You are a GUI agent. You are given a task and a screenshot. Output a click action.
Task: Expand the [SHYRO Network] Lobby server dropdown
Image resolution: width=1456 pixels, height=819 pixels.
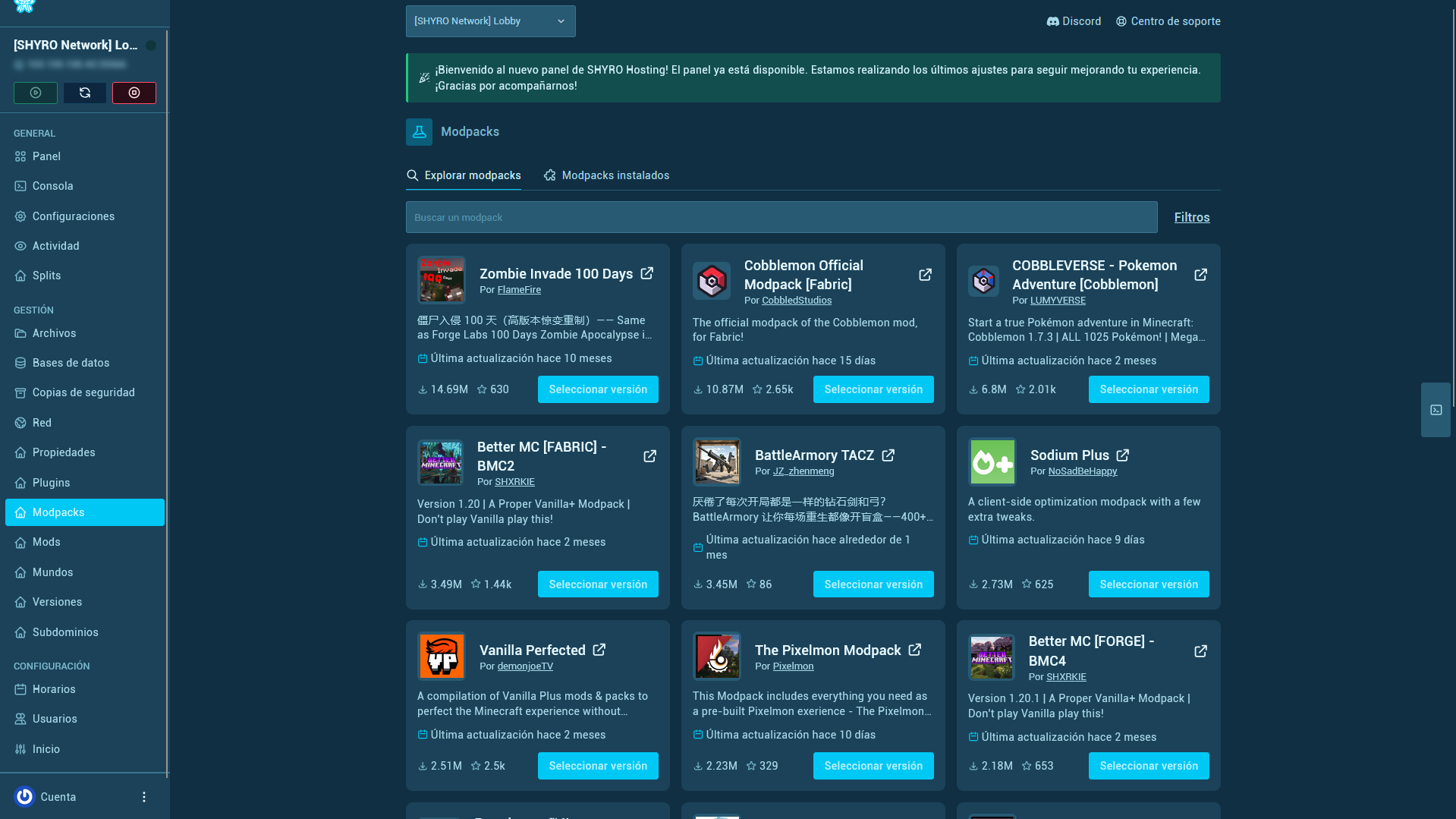[491, 21]
